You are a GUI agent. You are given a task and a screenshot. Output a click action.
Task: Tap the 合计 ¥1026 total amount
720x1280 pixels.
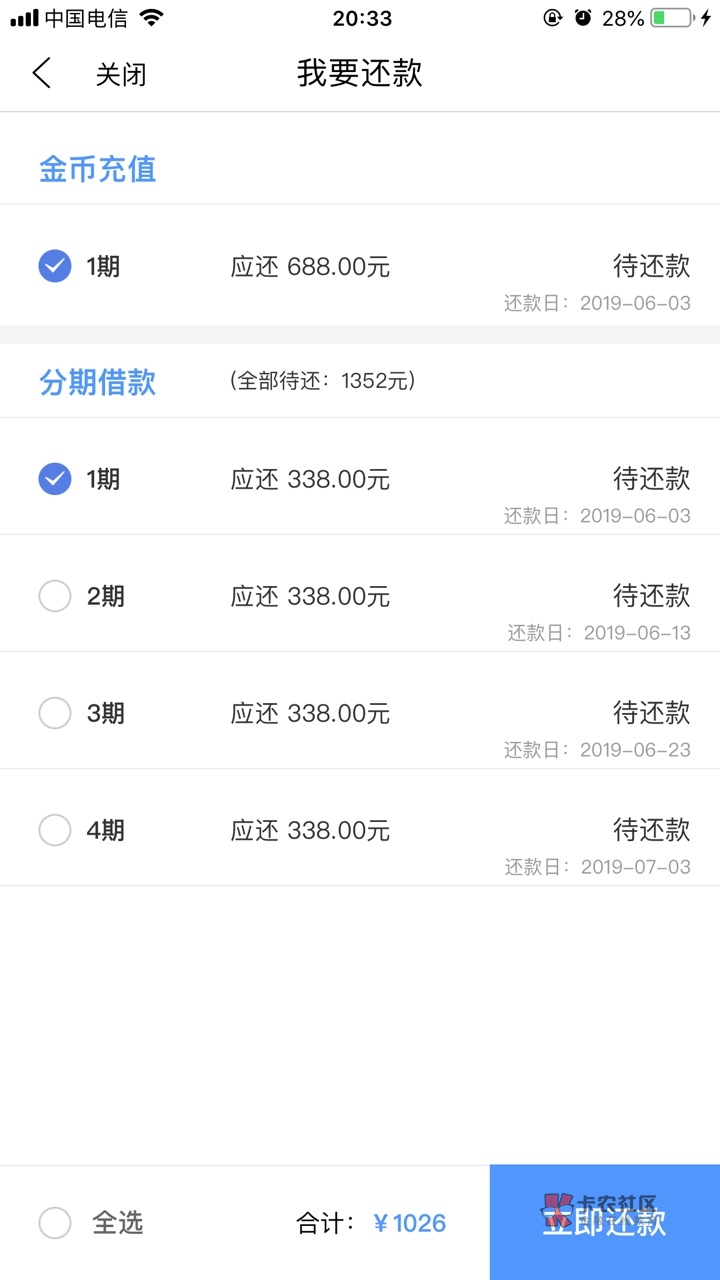(409, 1223)
